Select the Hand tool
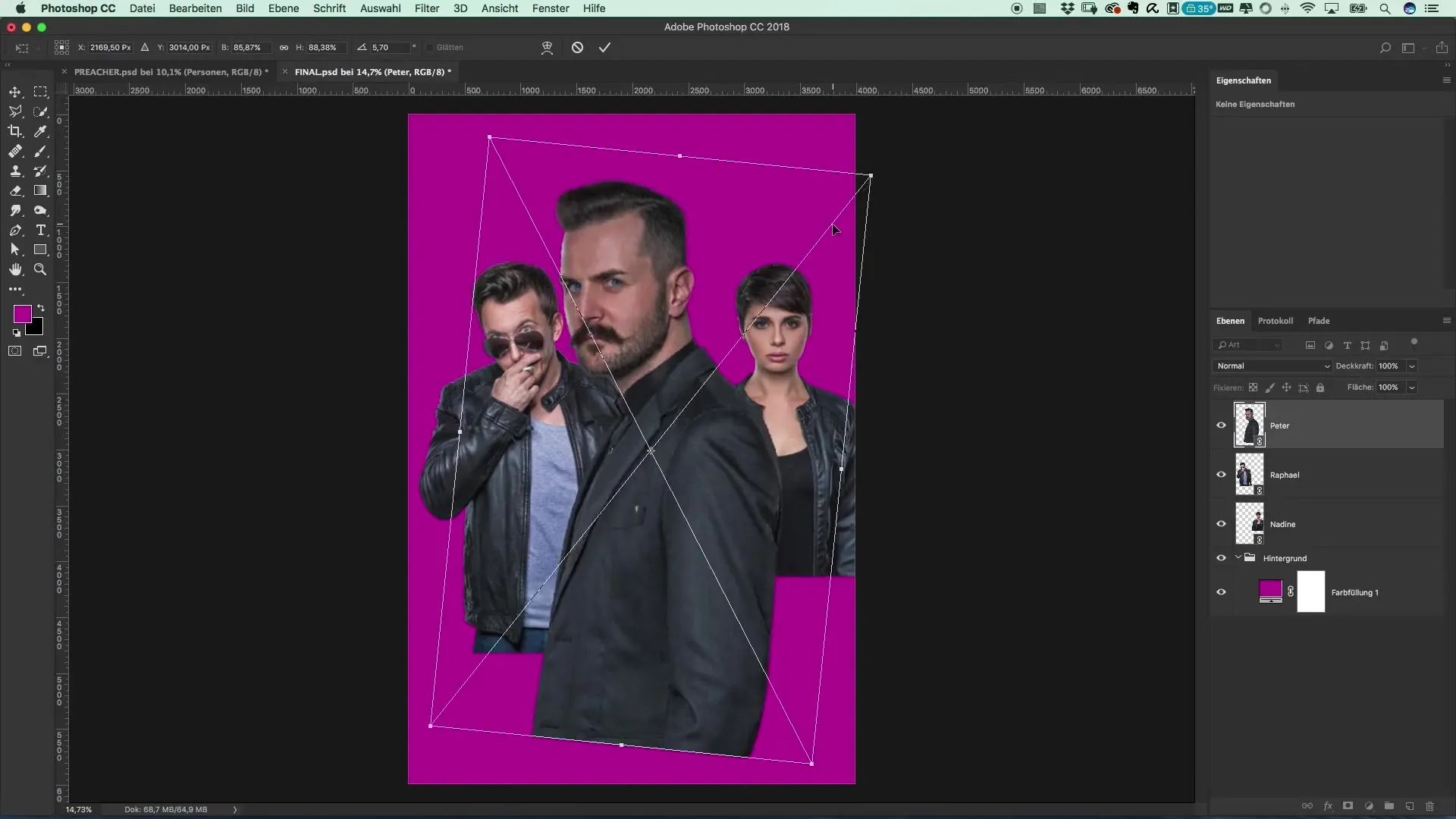Image resolution: width=1456 pixels, height=819 pixels. (15, 269)
